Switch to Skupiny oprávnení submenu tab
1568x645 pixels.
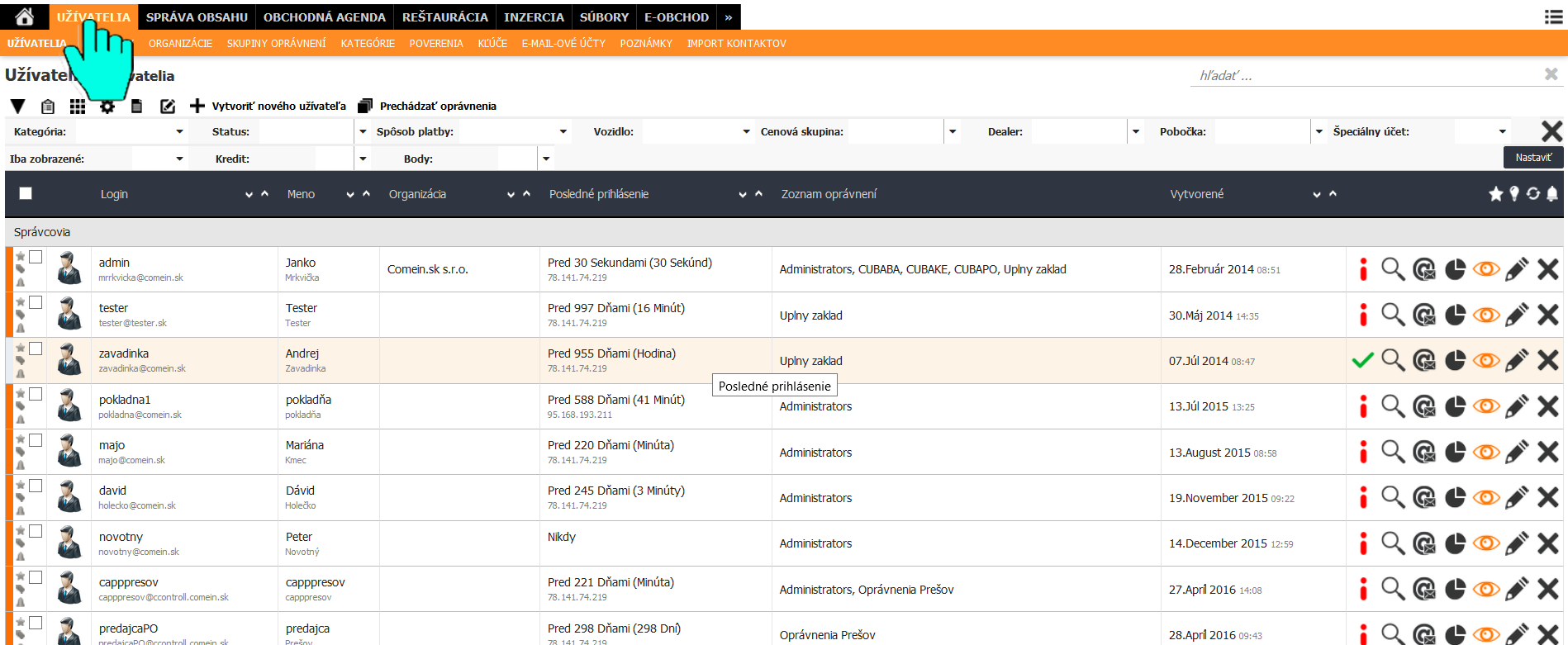[276, 44]
